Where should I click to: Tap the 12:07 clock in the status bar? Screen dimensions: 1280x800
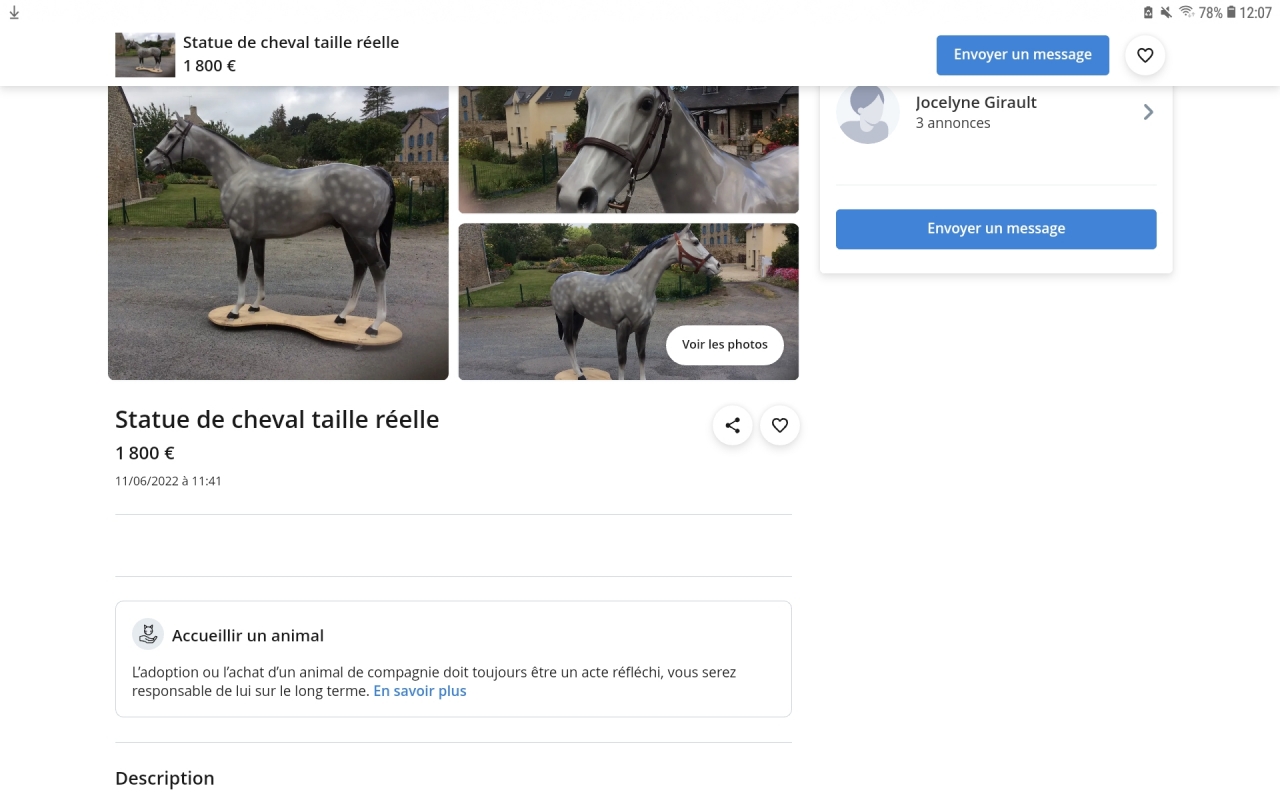(1255, 13)
